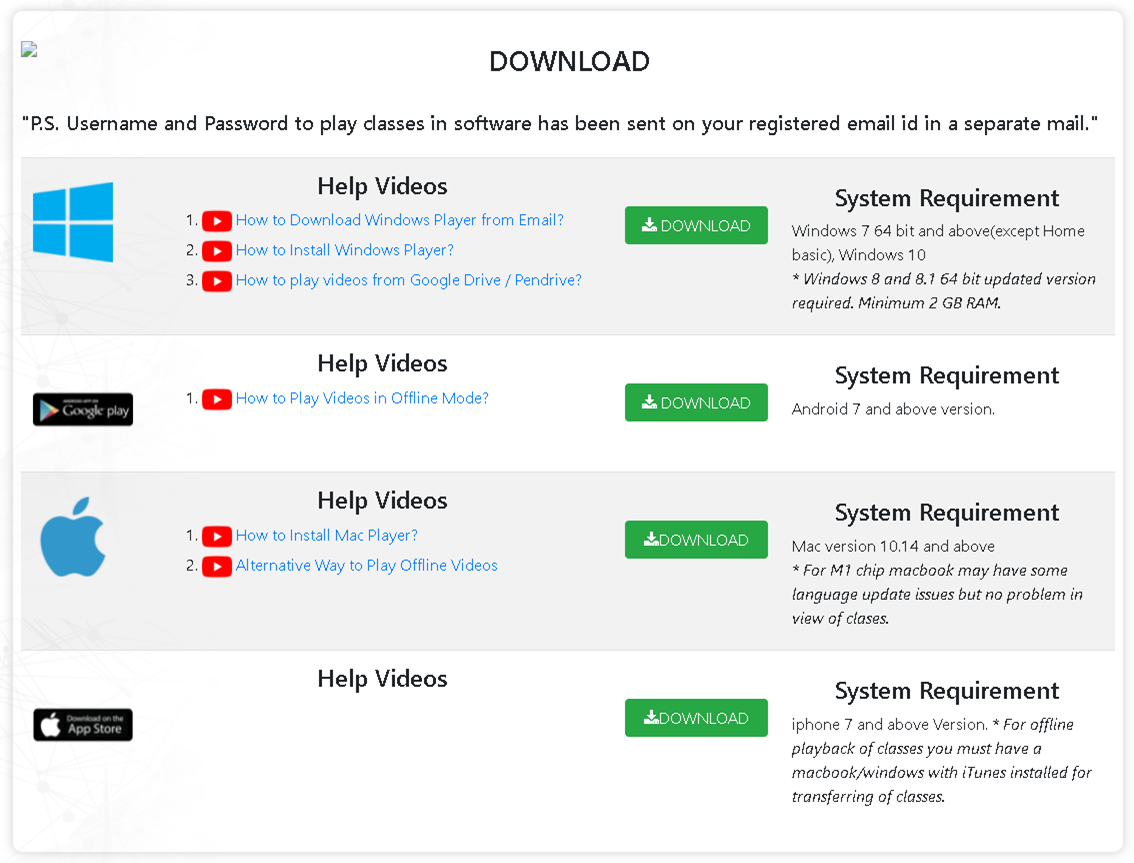Viewport: 1134px width, 863px height.
Task: Open 'Alternative Way to Play Offline Videos' link
Action: pos(367,566)
